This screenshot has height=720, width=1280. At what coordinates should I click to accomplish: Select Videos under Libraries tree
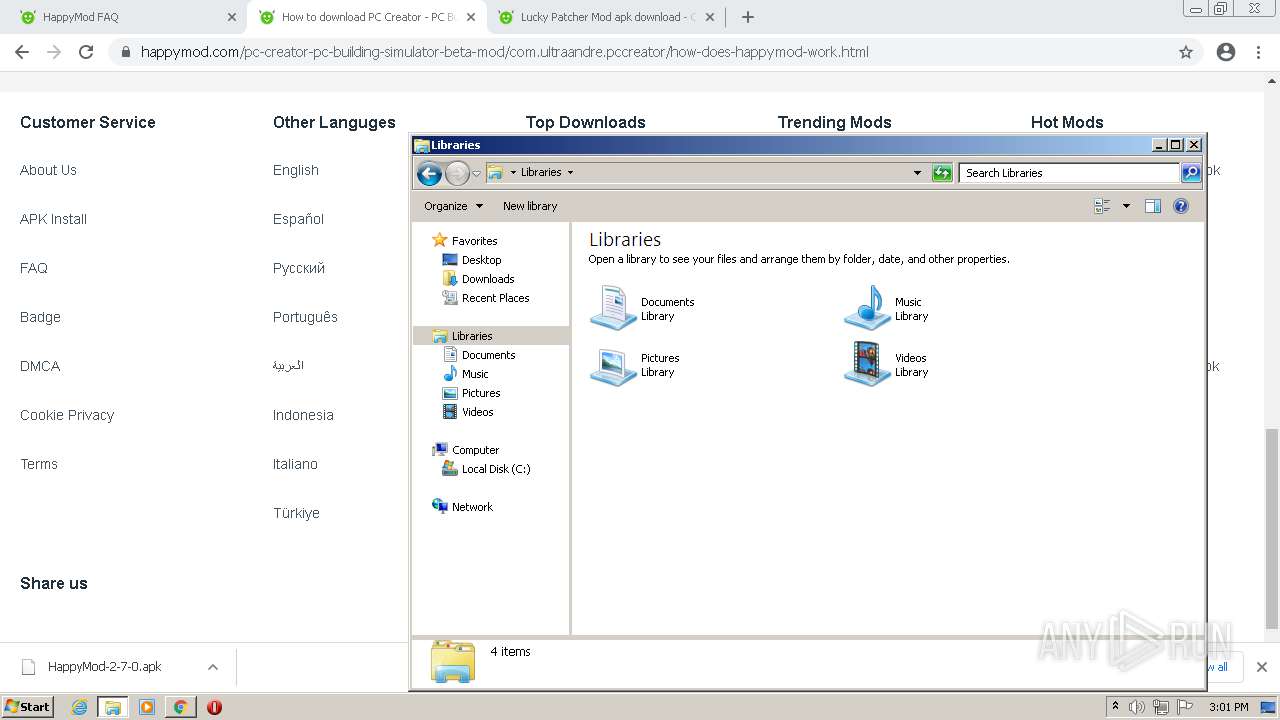[x=468, y=412]
